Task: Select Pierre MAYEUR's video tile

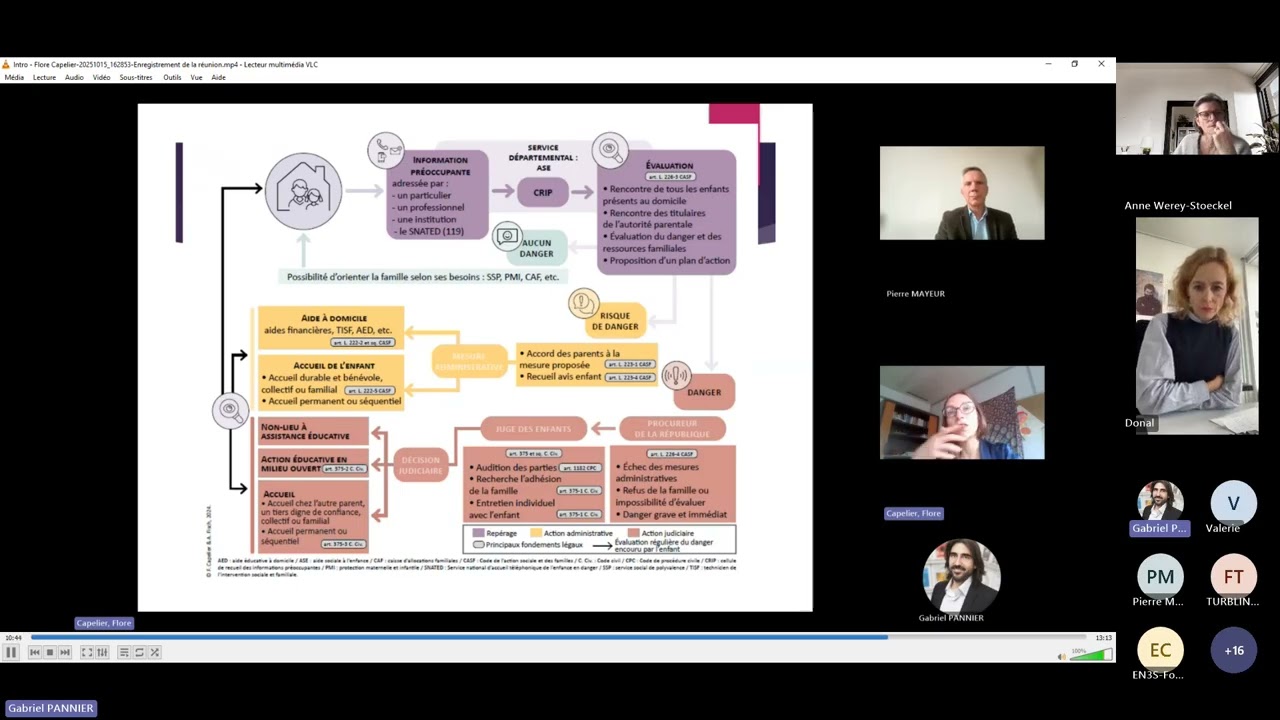Action: click(x=962, y=193)
